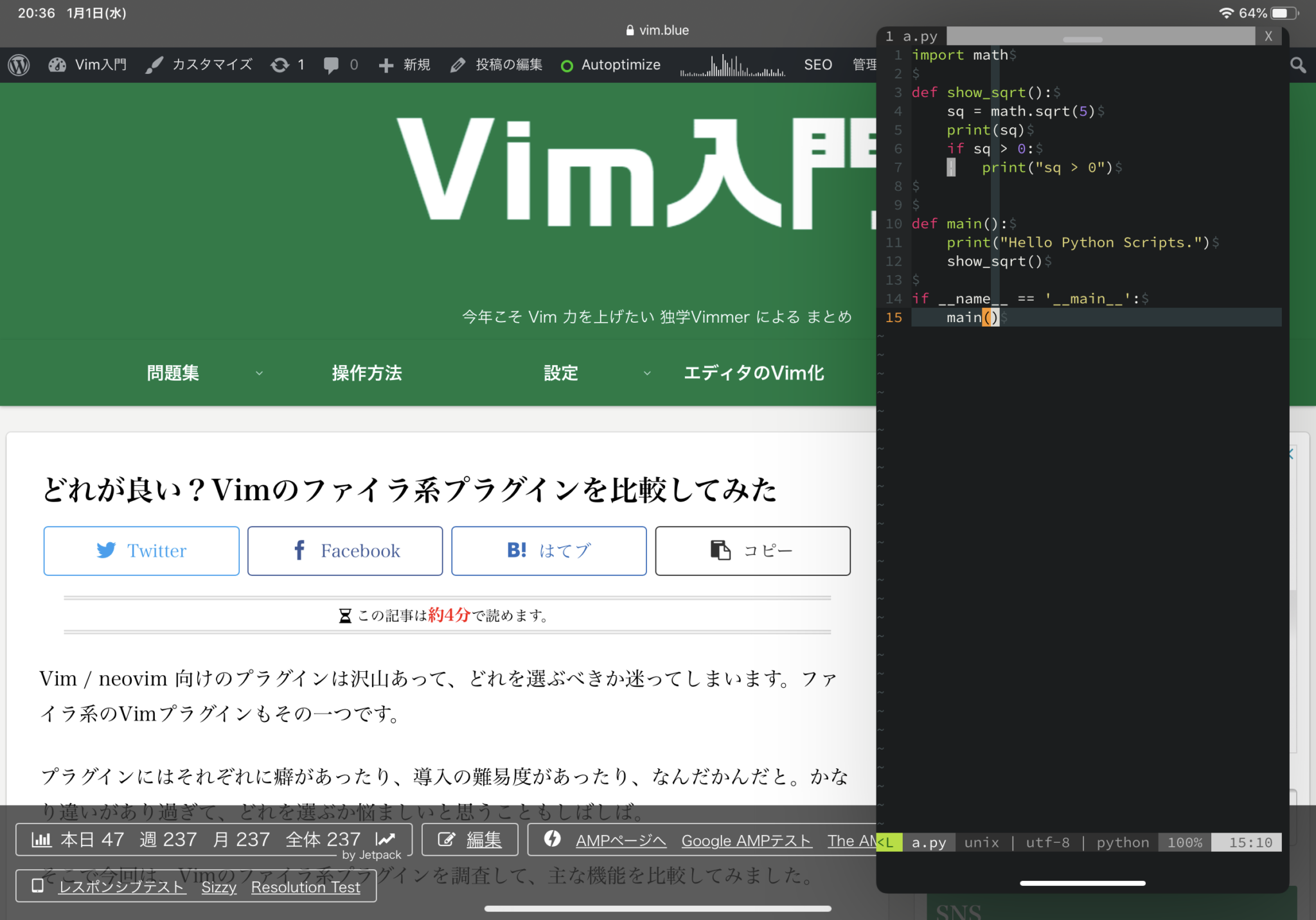Create new content with the plus icon
The image size is (1316, 920).
point(386,64)
